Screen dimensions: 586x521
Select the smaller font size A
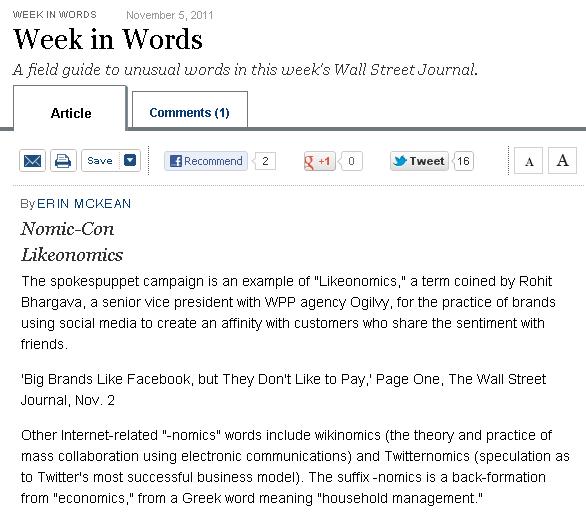click(528, 161)
